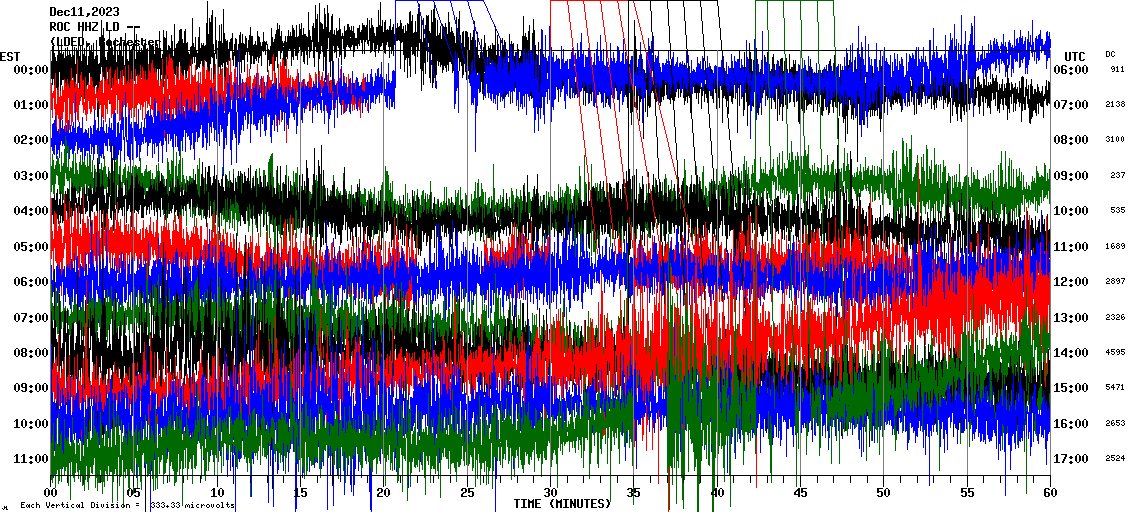Pick the 16:00 UTC time label
Viewport: 1130px width, 519px height.
coord(1070,424)
